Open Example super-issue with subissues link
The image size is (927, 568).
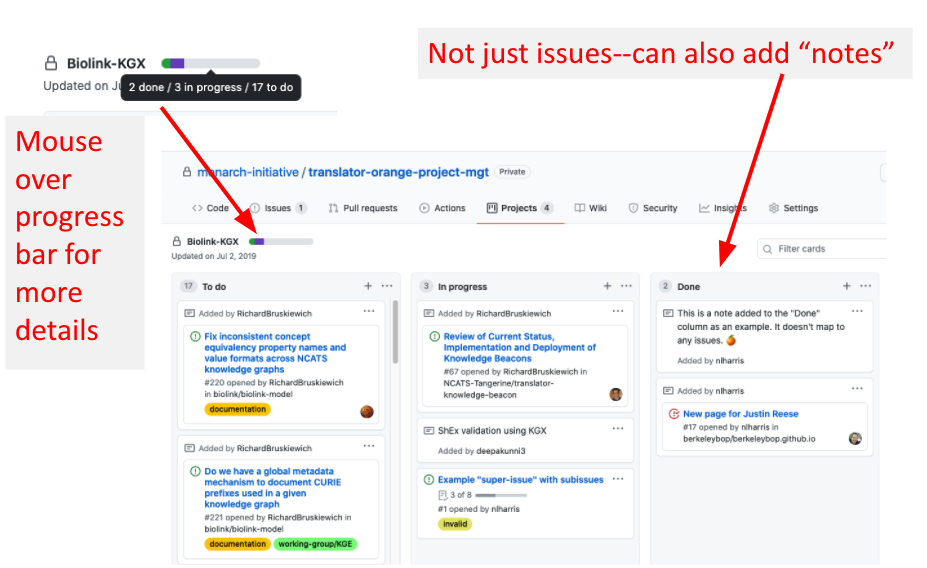[521, 479]
